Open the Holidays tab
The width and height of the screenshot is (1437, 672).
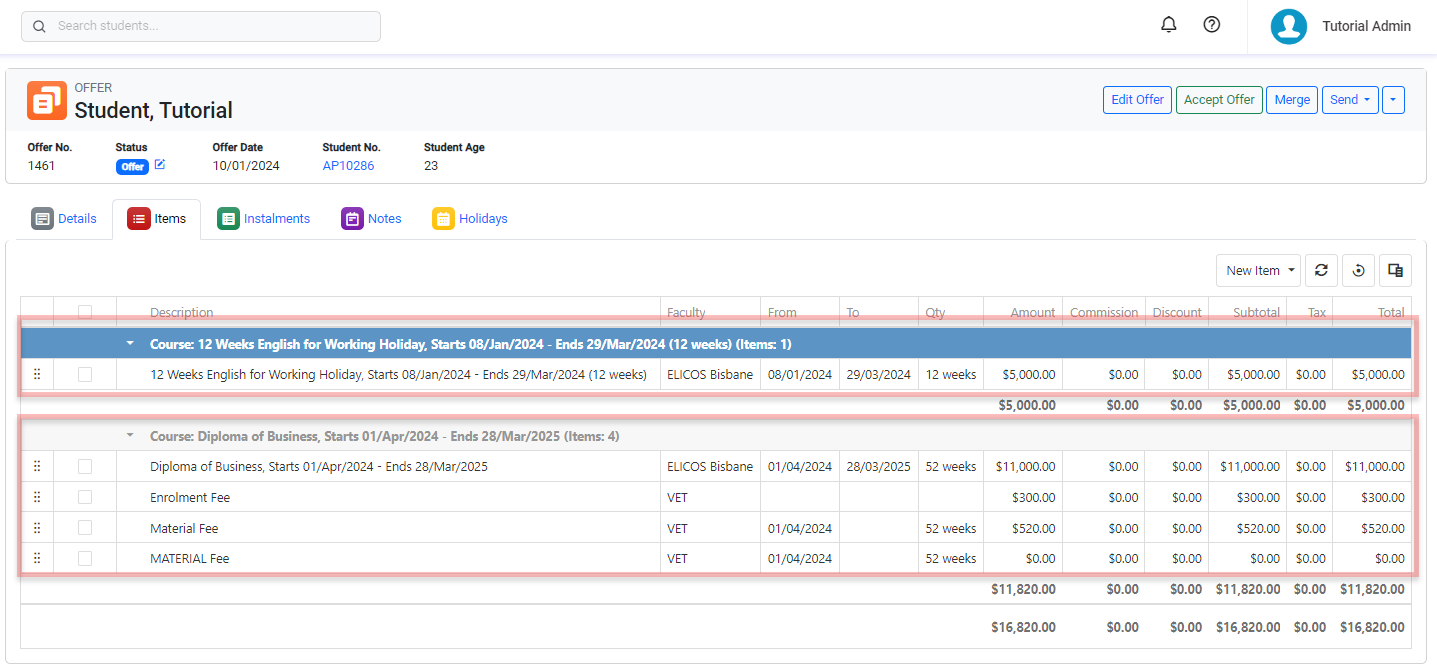[x=470, y=219]
